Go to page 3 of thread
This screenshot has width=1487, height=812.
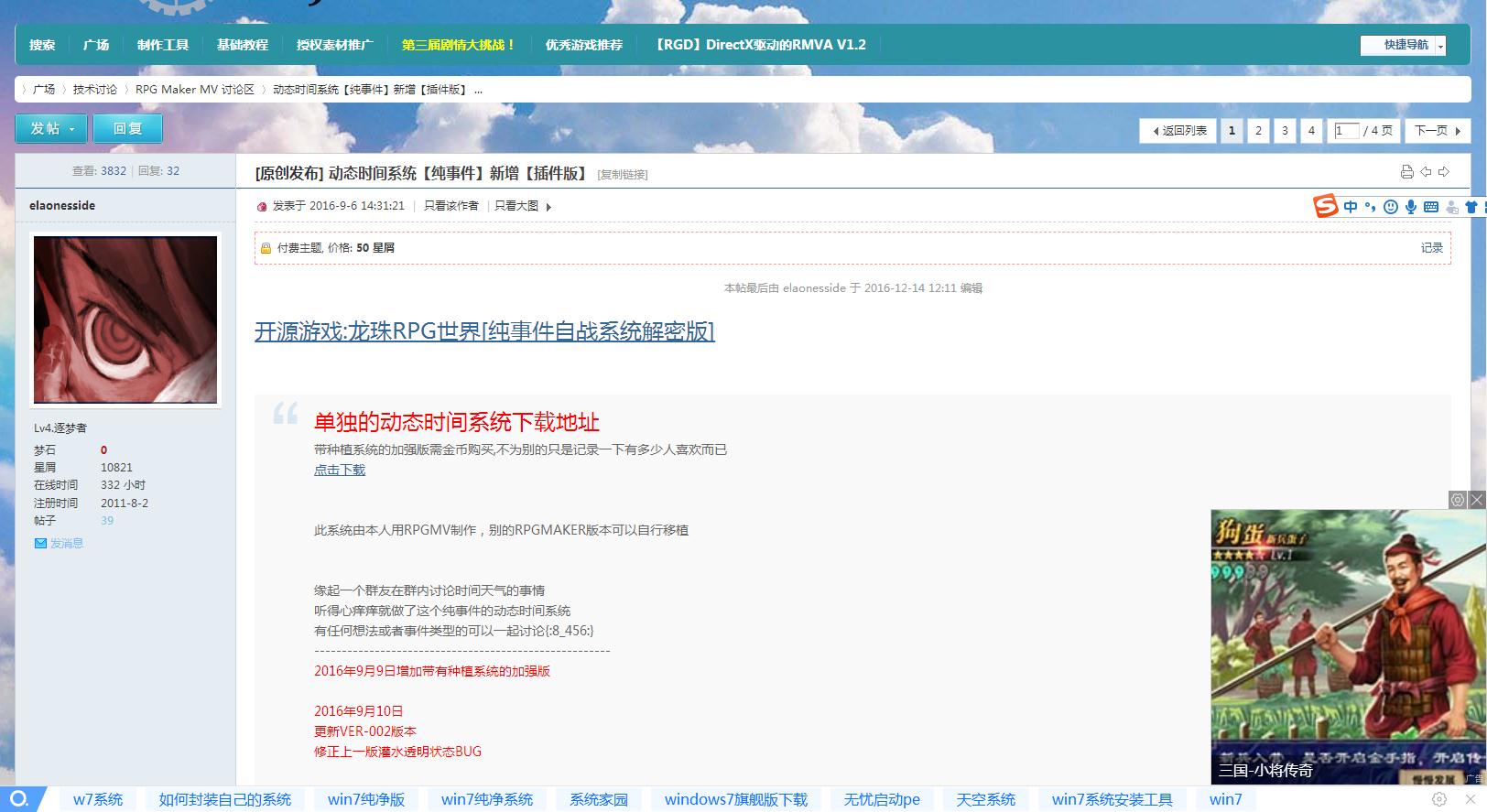tap(1285, 131)
